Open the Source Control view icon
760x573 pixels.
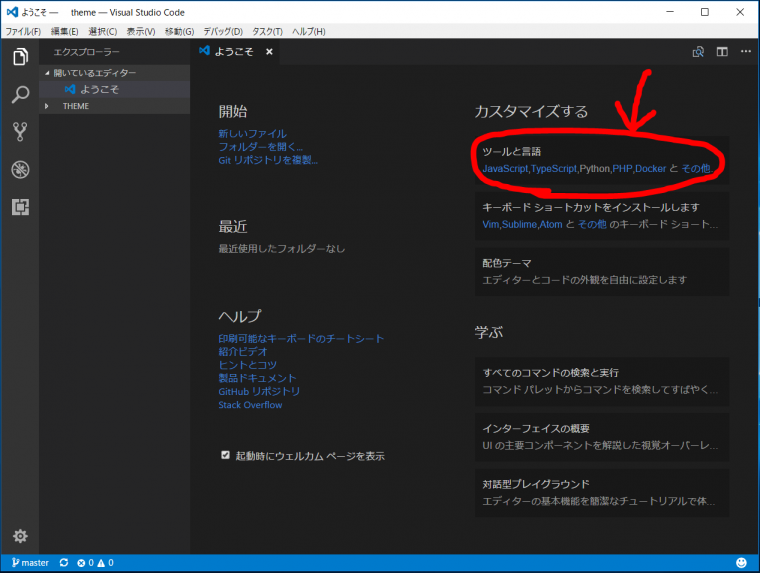20,131
